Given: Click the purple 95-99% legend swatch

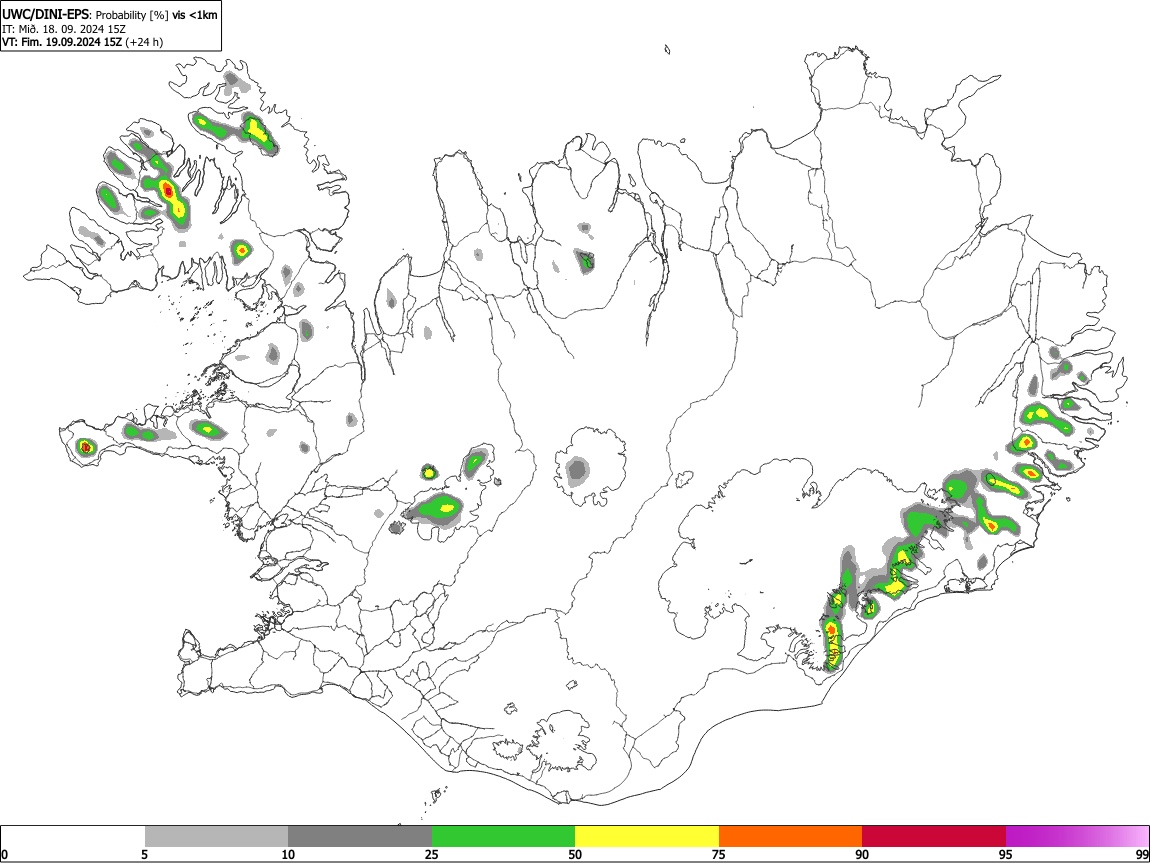Looking at the screenshot, I should point(1077,836).
